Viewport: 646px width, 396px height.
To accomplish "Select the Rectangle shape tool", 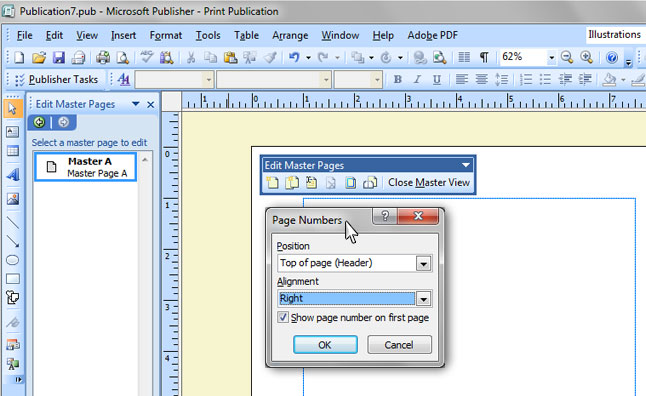I will (x=13, y=279).
